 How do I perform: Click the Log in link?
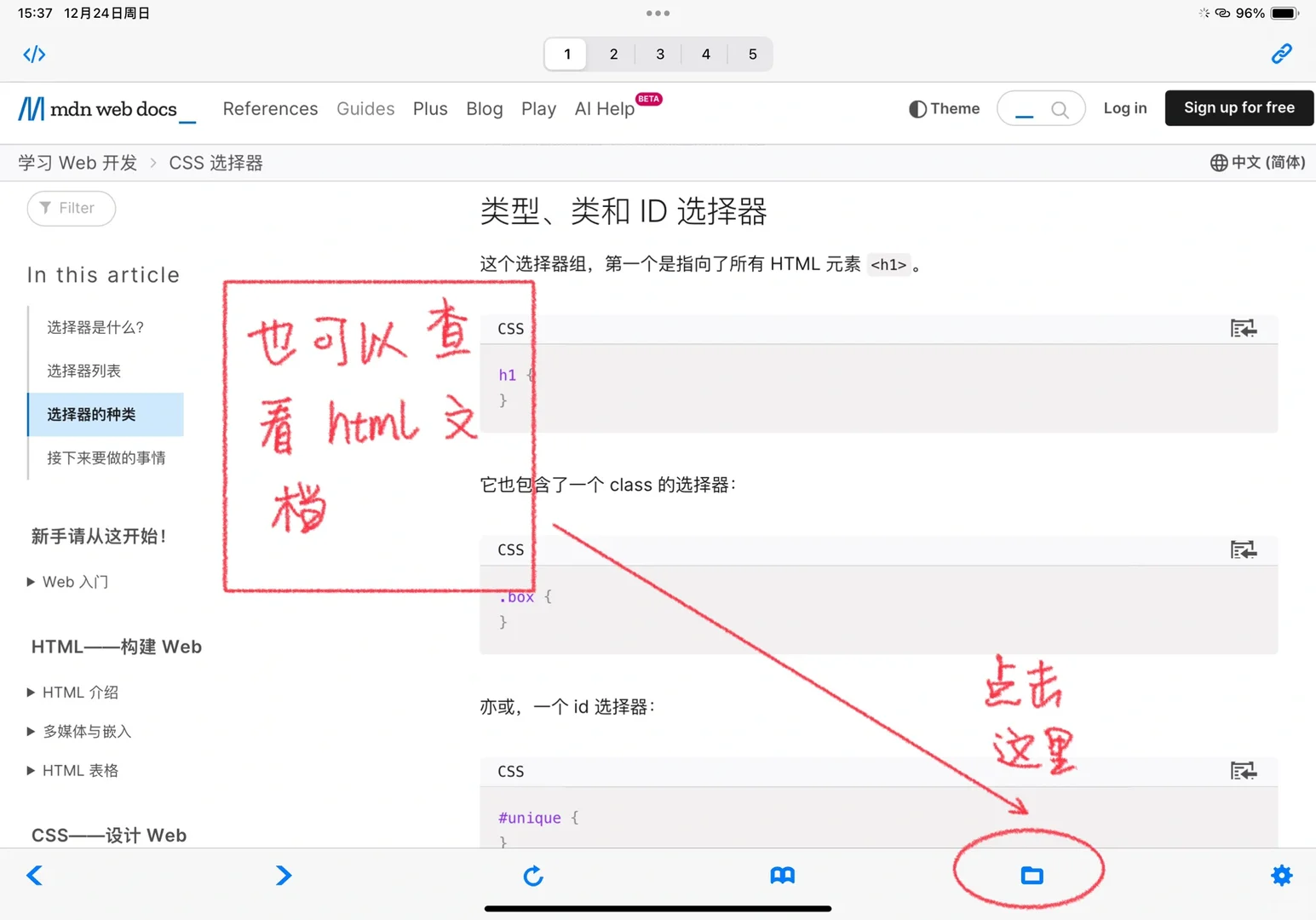click(x=1124, y=108)
